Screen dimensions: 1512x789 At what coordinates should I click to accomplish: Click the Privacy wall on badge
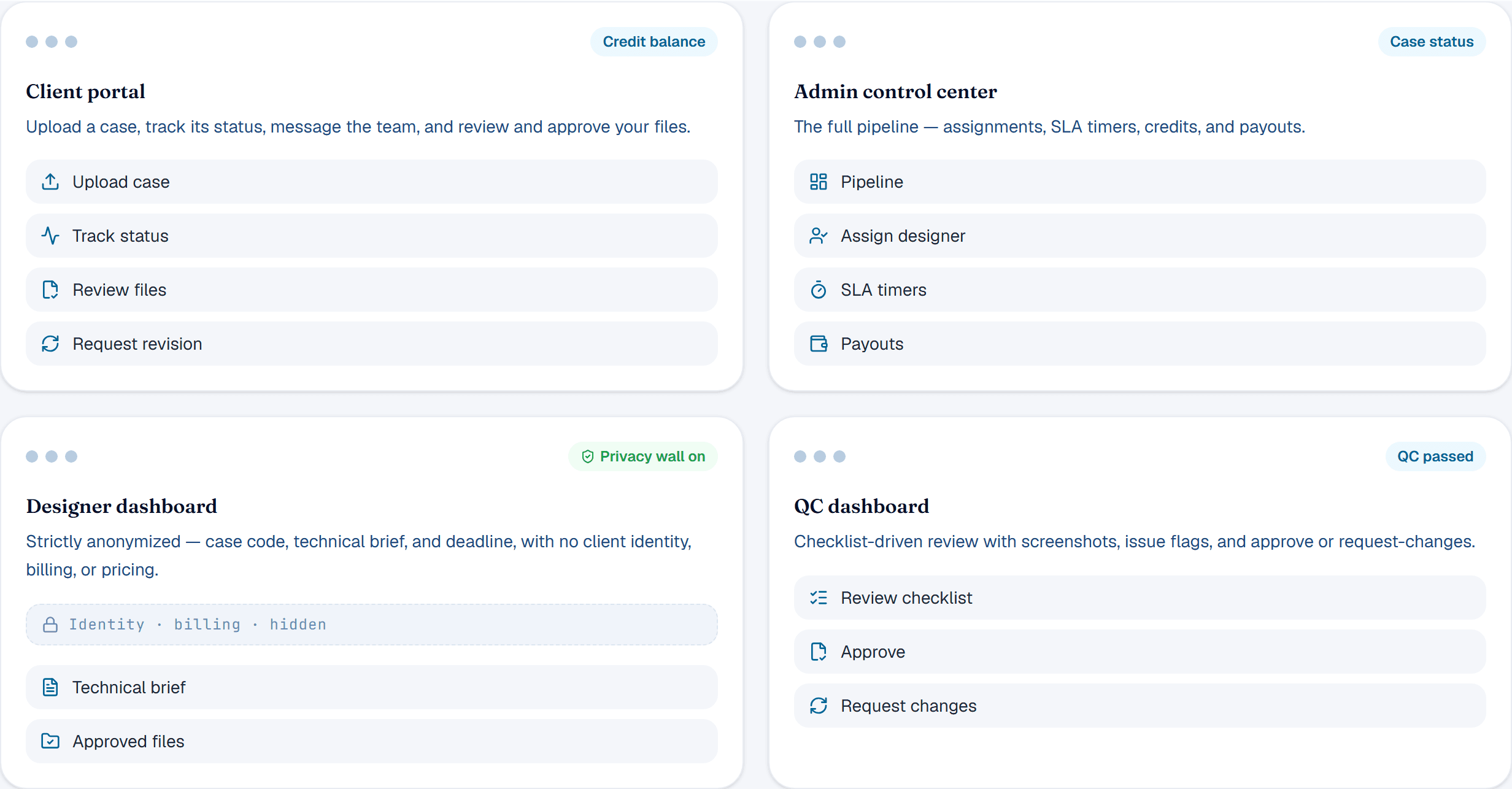coord(643,456)
